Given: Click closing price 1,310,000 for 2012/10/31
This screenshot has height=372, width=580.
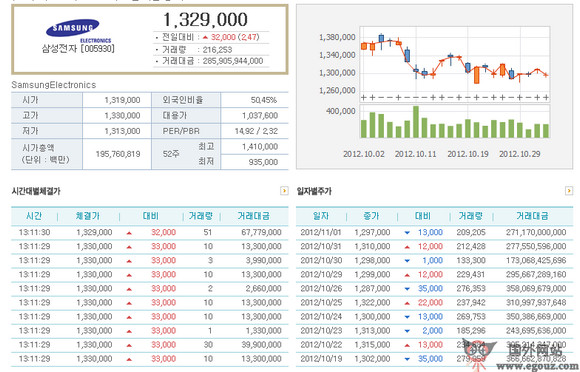Looking at the screenshot, I should [372, 246].
